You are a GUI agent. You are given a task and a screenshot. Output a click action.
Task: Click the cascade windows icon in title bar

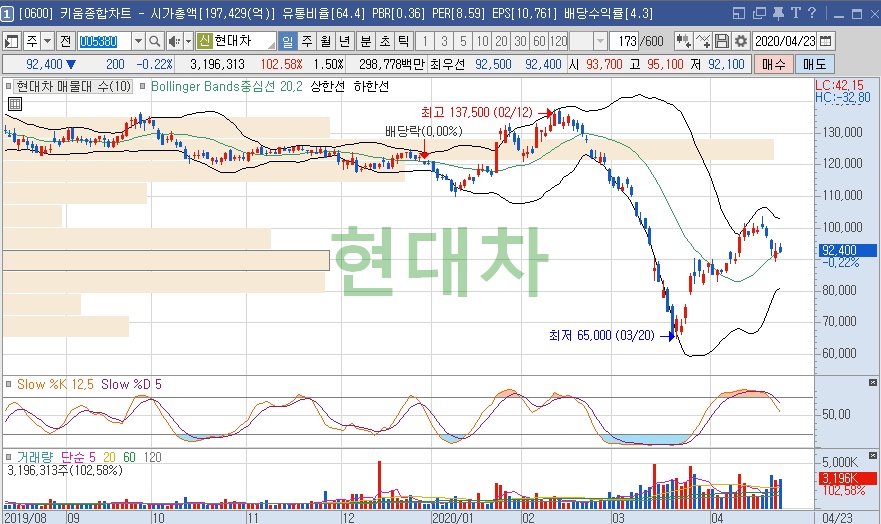tap(759, 13)
